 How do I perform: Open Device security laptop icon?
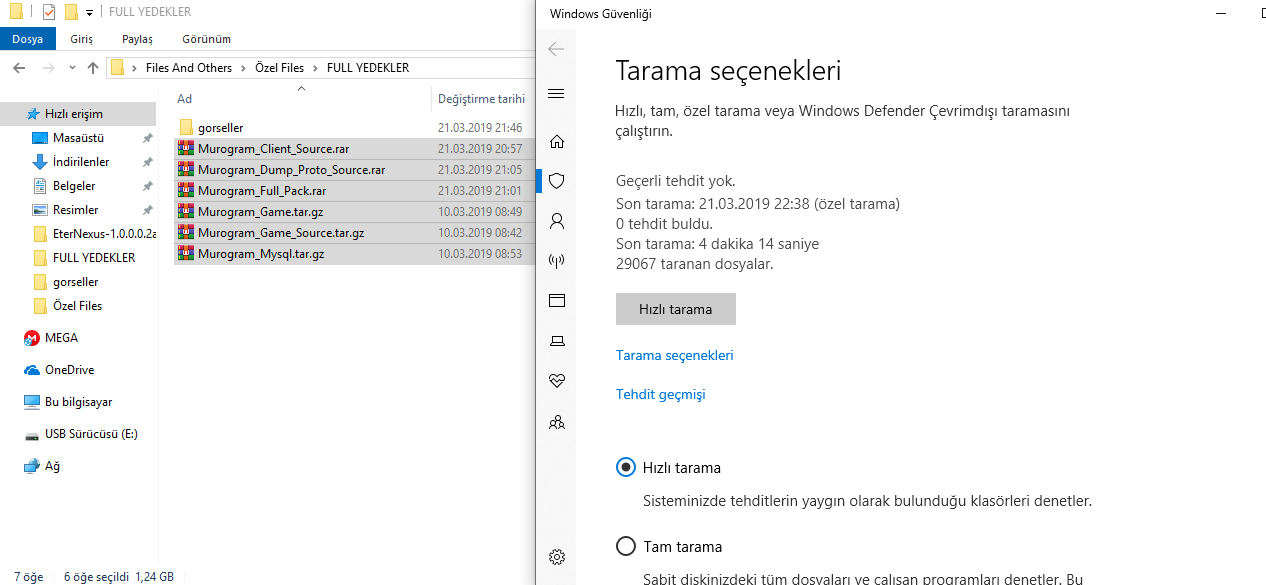557,341
